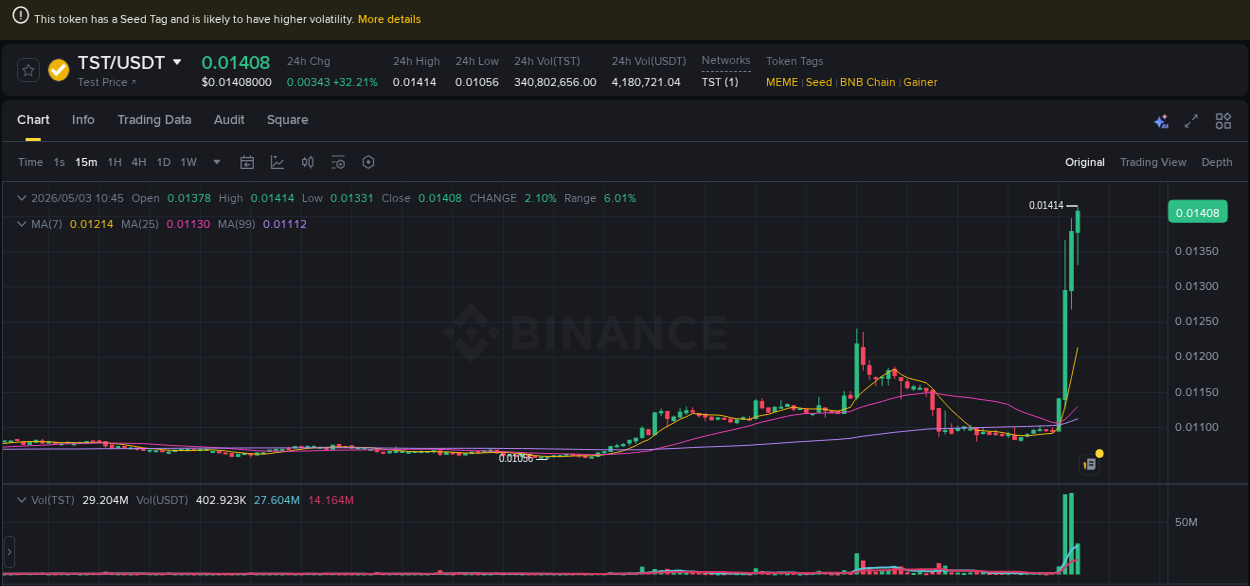This screenshot has width=1250, height=586.
Task: Select the 15m interval
Action: coord(86,162)
